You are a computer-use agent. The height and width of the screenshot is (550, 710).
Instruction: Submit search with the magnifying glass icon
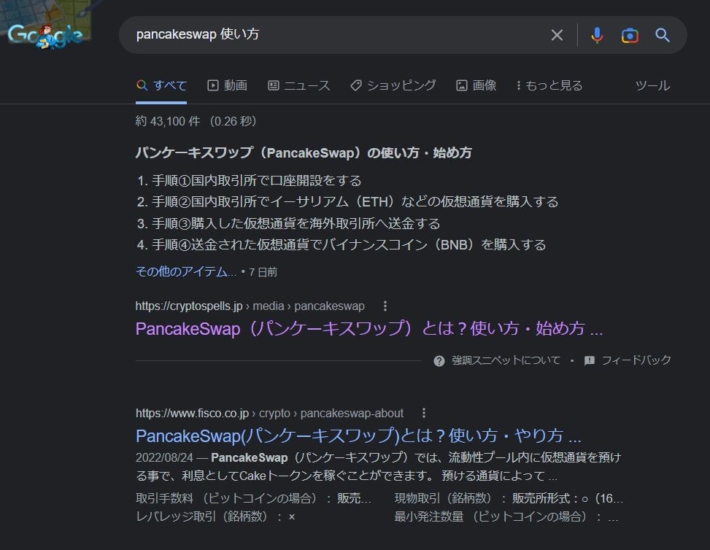(x=662, y=35)
